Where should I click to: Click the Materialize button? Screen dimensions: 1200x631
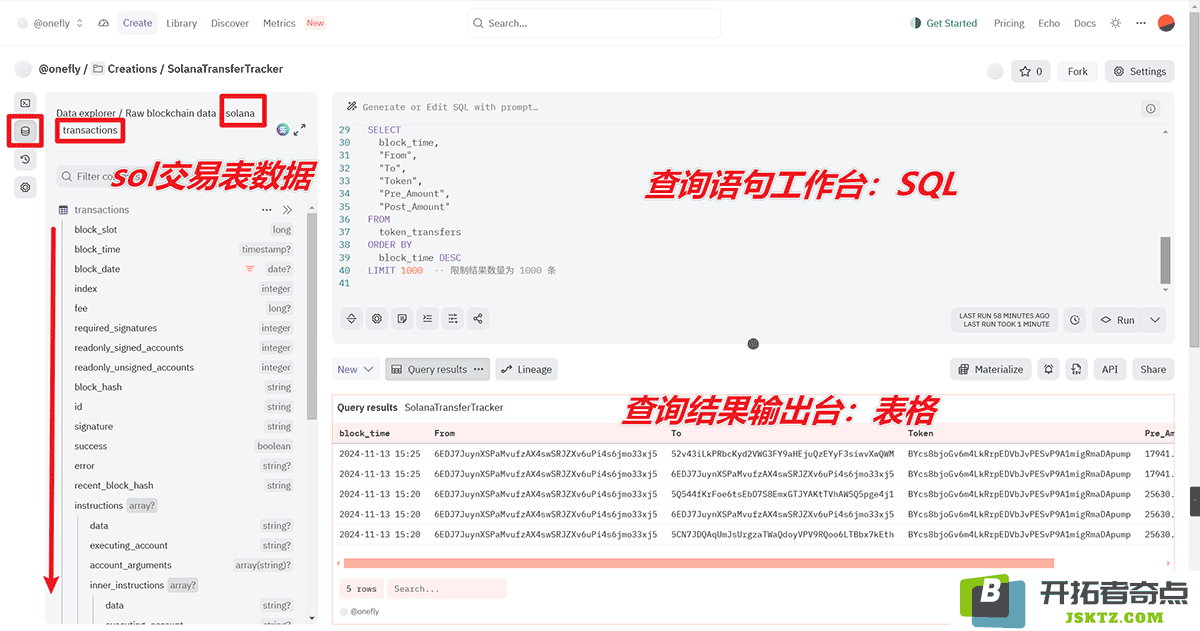point(990,369)
